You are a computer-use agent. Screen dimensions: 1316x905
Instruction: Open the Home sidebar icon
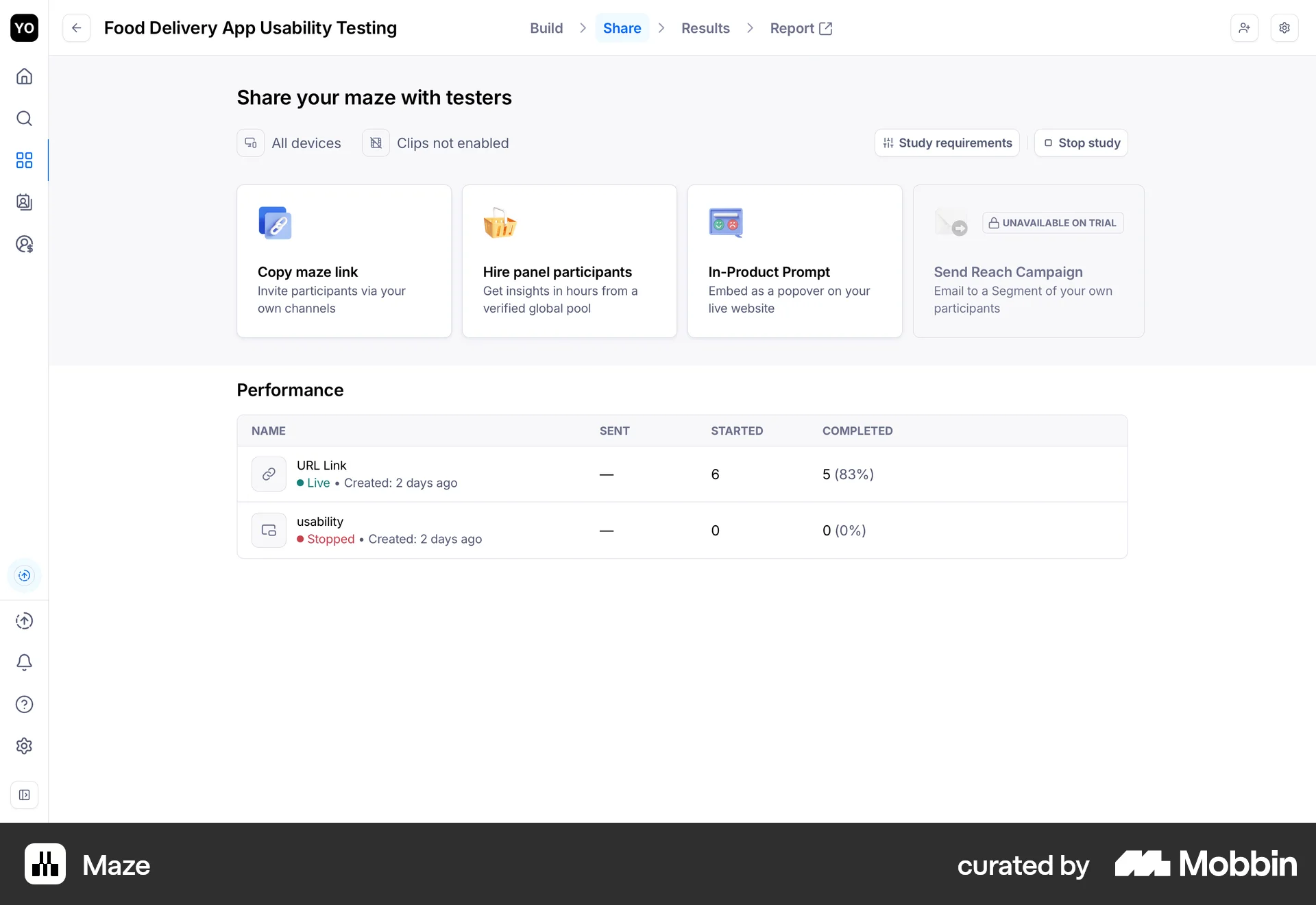click(x=24, y=77)
